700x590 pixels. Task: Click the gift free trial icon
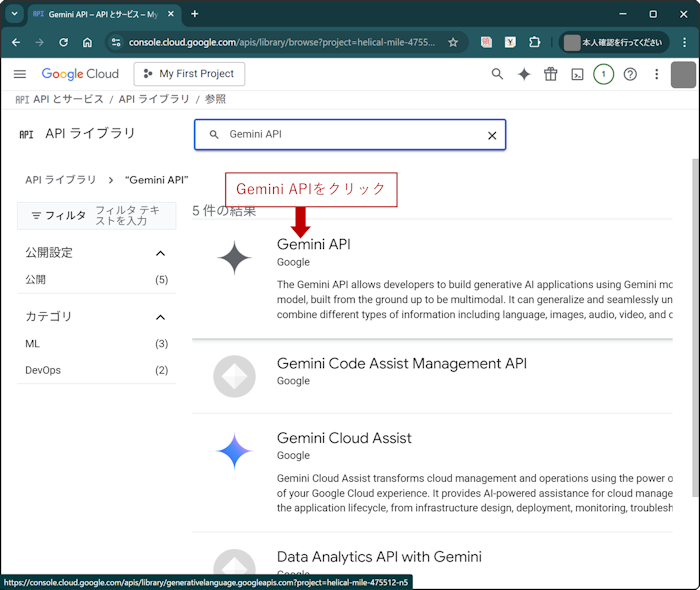[x=551, y=74]
